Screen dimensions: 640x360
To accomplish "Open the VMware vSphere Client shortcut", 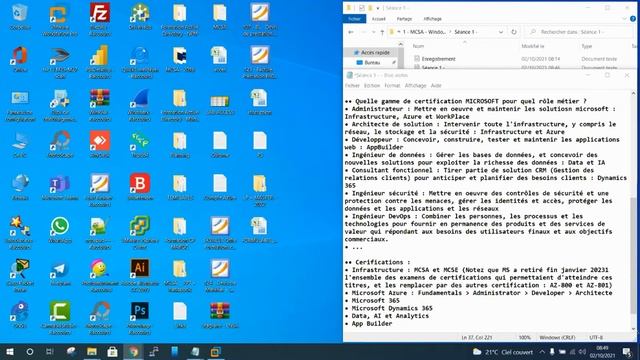I will (x=140, y=233).
